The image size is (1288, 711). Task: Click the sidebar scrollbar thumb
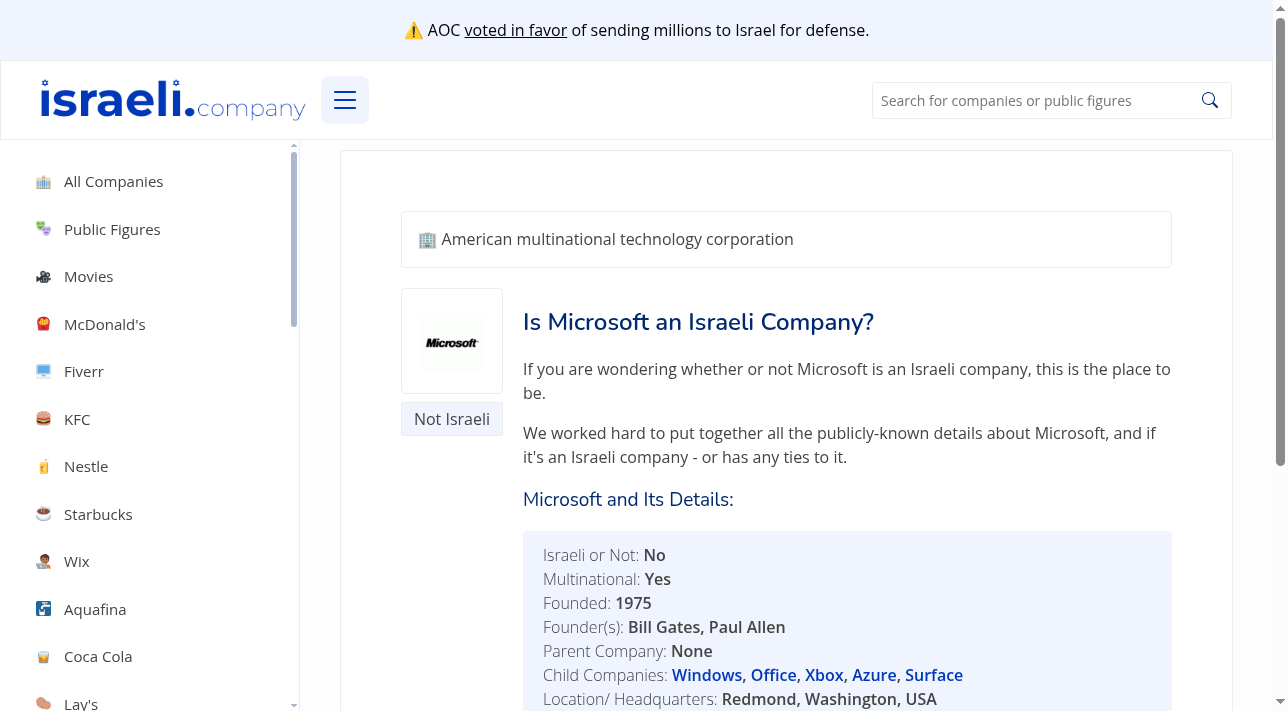[294, 239]
